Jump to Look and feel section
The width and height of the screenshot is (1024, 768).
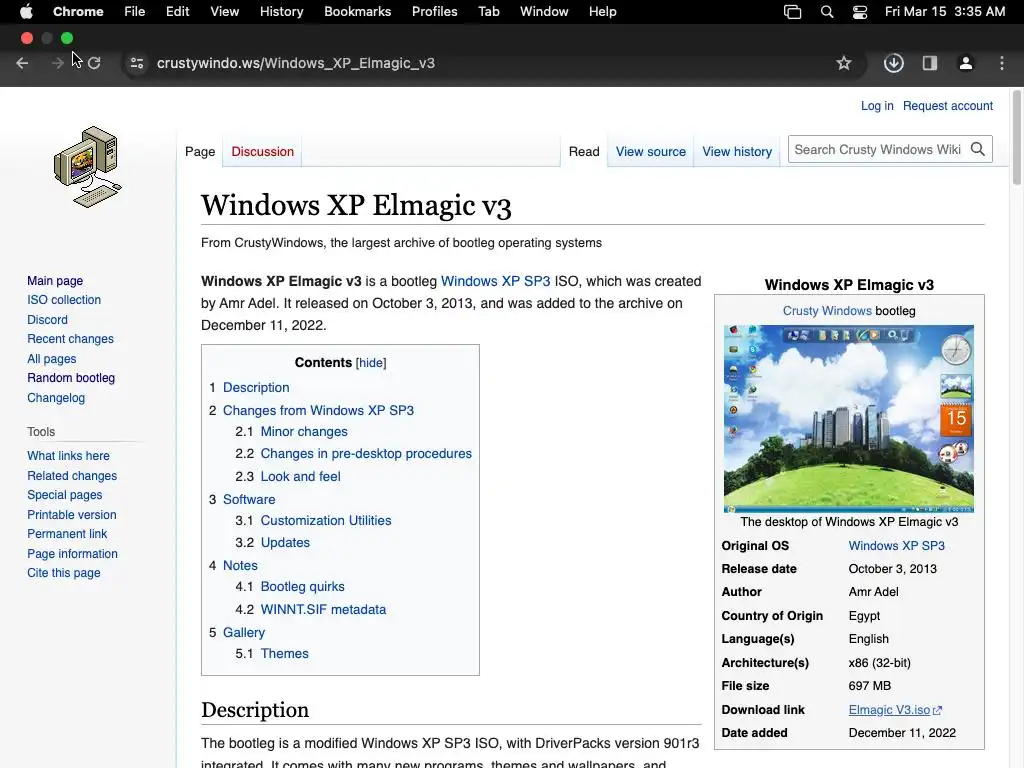300,477
